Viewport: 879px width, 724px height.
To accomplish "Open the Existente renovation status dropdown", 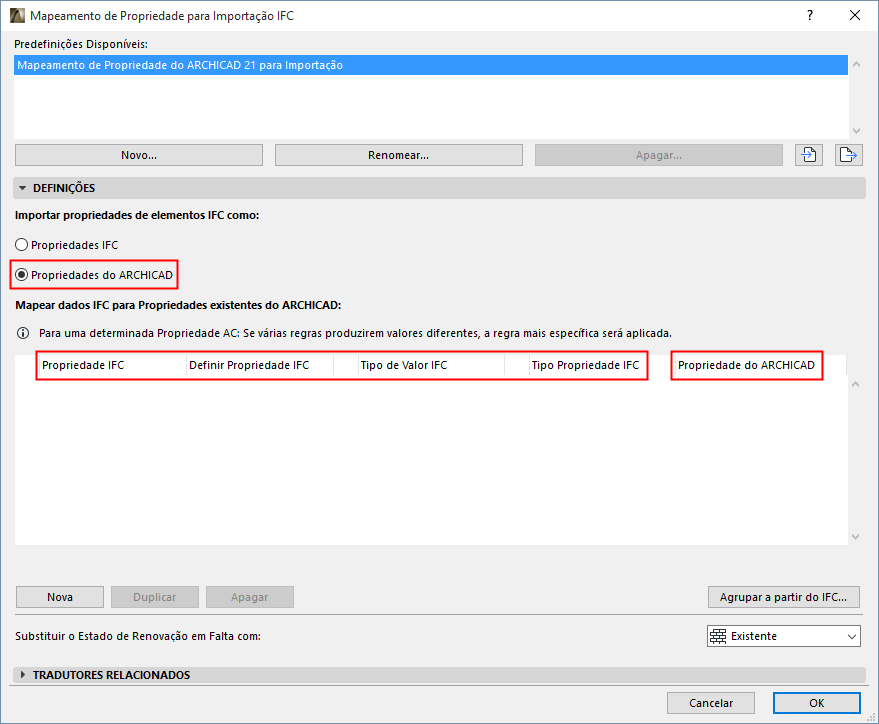I will tap(784, 636).
